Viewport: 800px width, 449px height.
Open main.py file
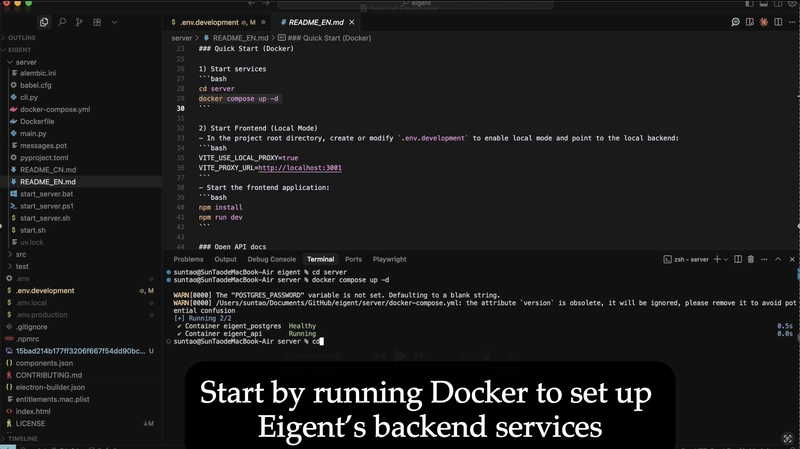tap(33, 133)
